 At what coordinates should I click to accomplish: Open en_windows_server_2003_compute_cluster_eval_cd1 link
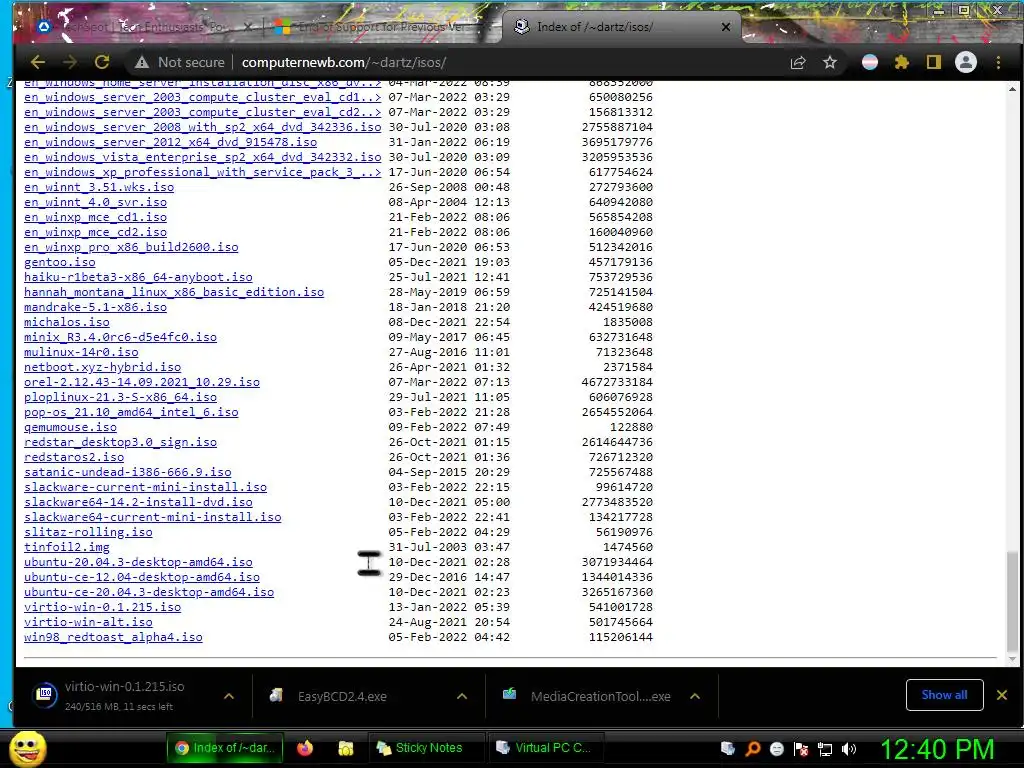click(x=202, y=97)
